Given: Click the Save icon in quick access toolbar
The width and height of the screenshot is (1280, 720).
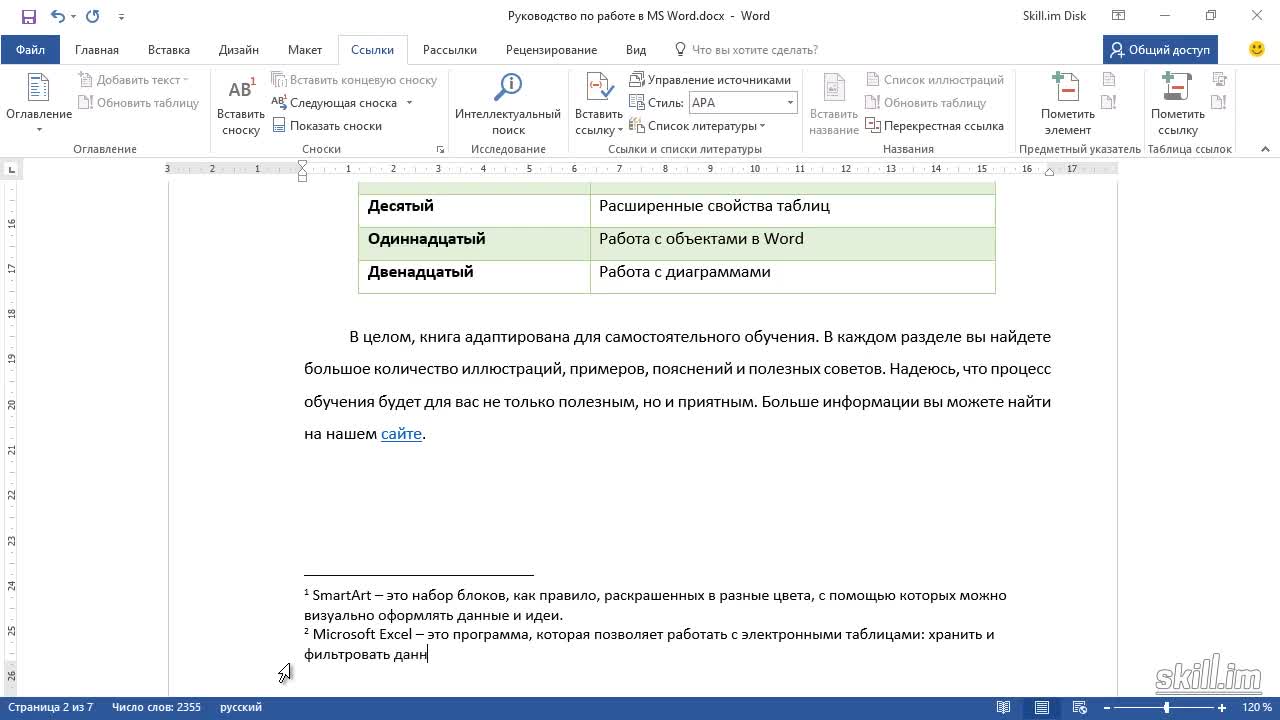Looking at the screenshot, I should (x=28, y=16).
